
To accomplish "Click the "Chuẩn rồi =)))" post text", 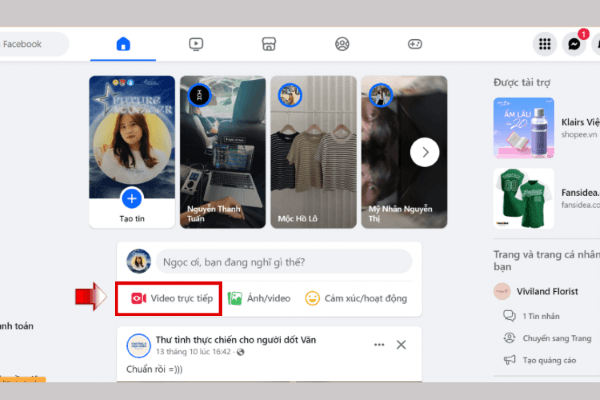I will (x=155, y=369).
